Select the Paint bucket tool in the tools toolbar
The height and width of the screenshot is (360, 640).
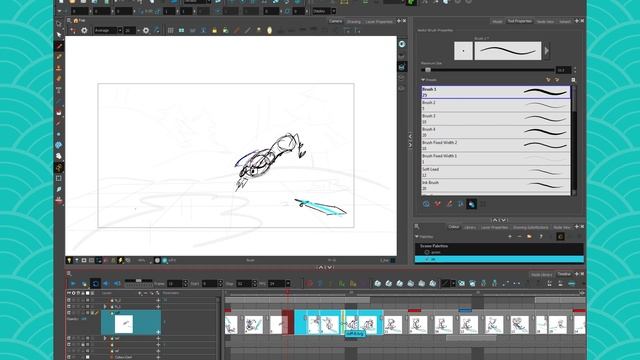point(59,112)
